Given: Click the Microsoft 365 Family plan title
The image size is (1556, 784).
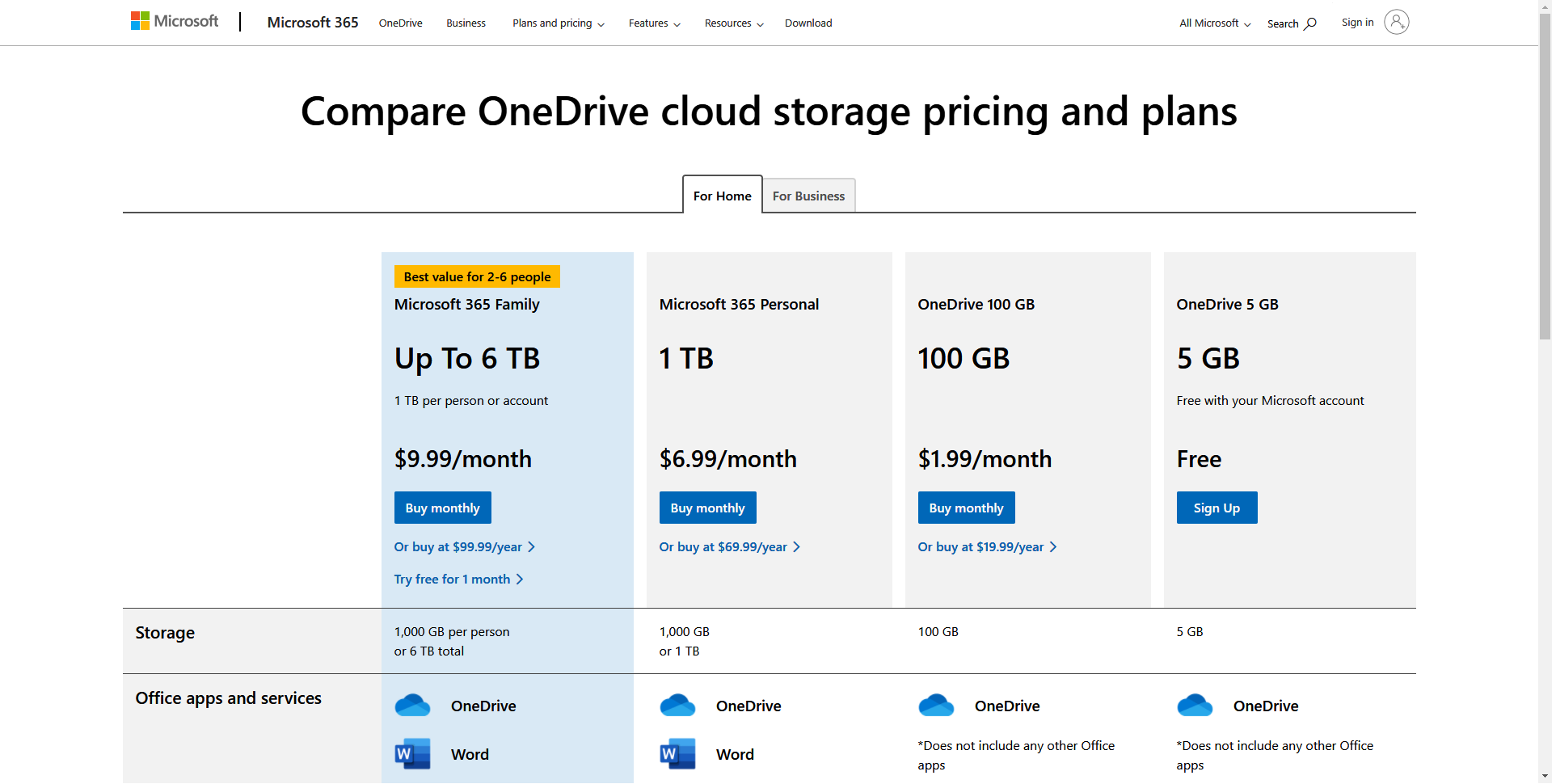Looking at the screenshot, I should click(x=467, y=305).
